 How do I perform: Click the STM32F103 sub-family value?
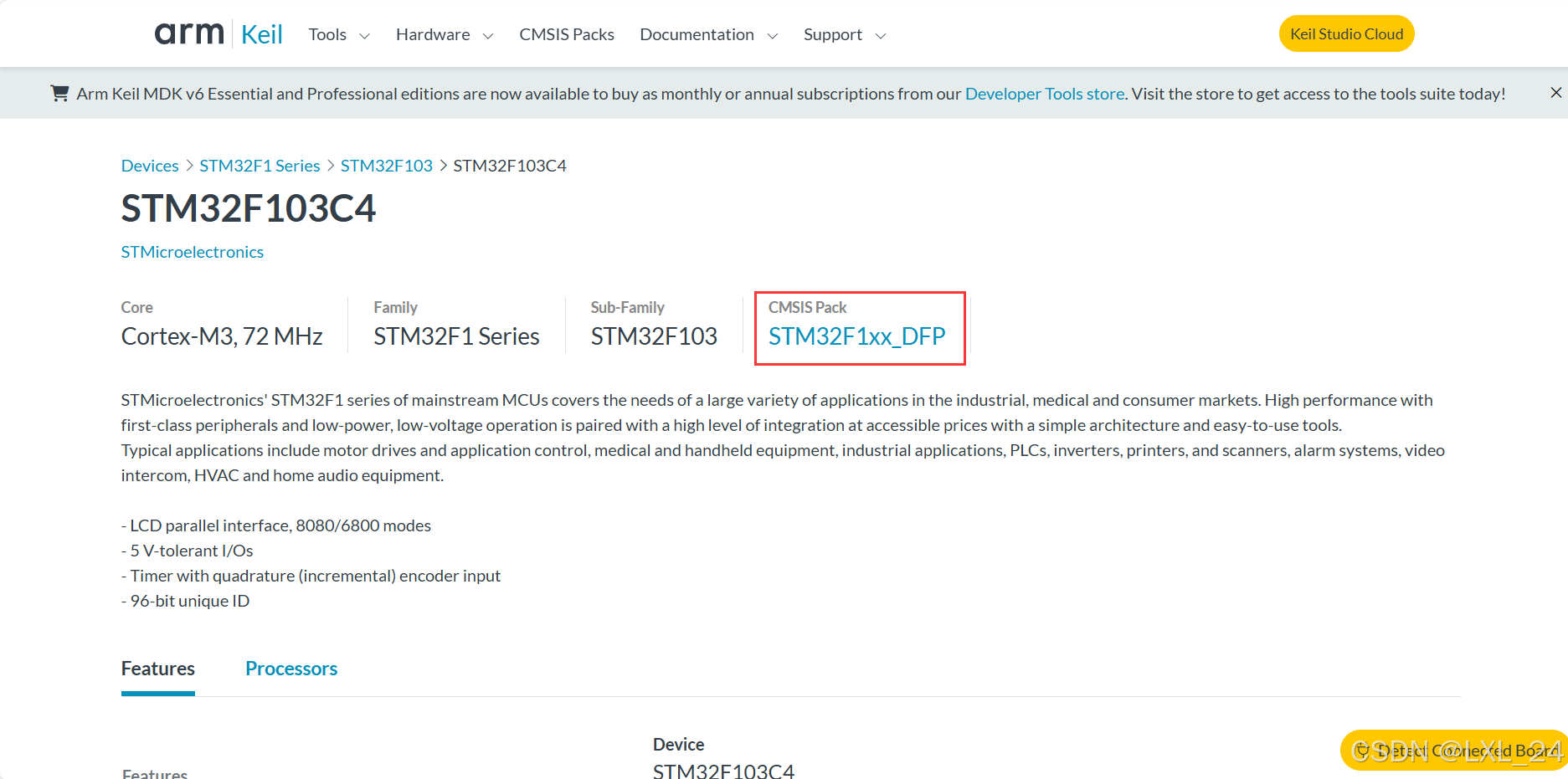coord(654,336)
